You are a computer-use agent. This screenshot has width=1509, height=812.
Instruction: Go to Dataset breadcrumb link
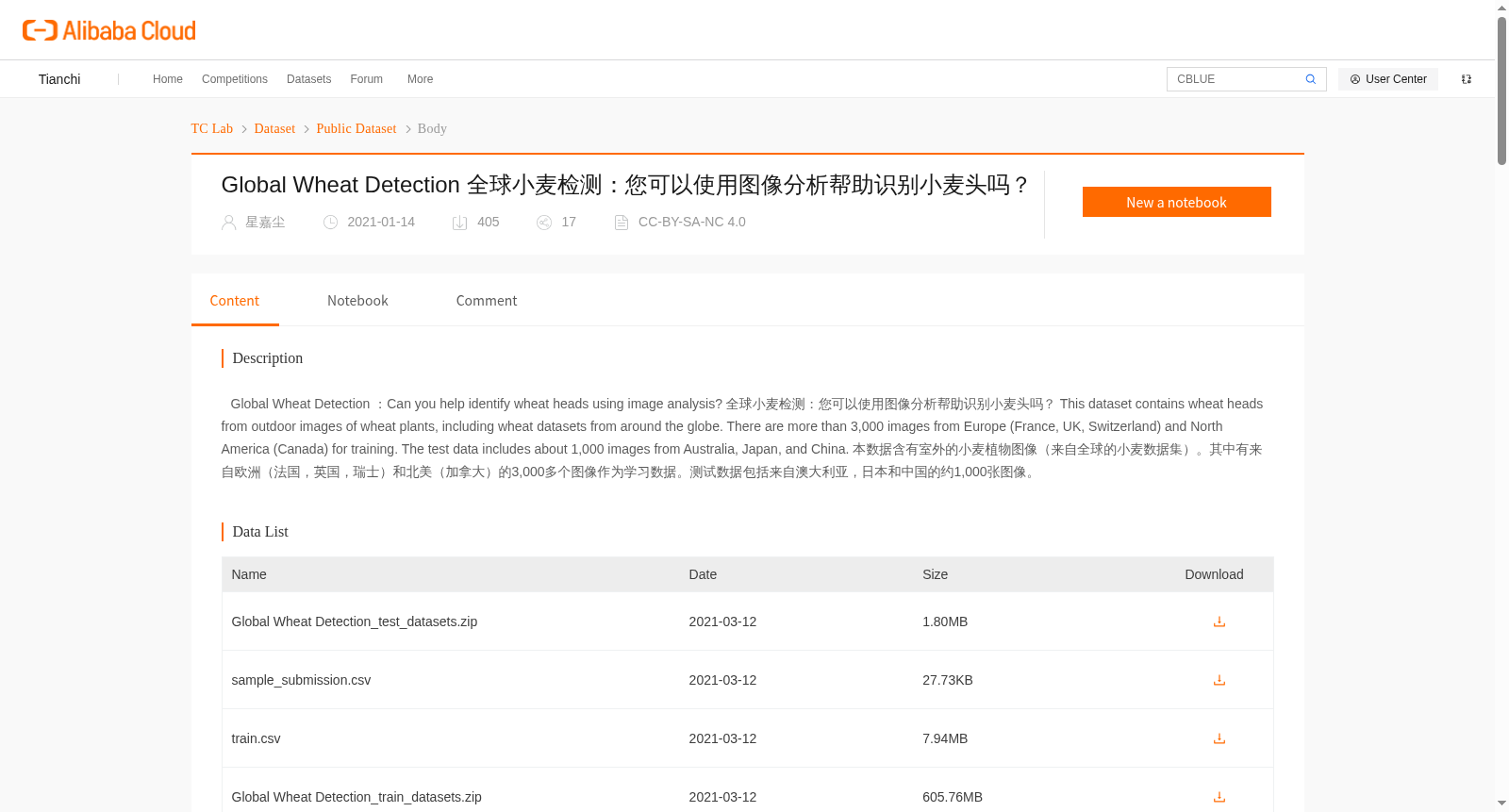(274, 128)
